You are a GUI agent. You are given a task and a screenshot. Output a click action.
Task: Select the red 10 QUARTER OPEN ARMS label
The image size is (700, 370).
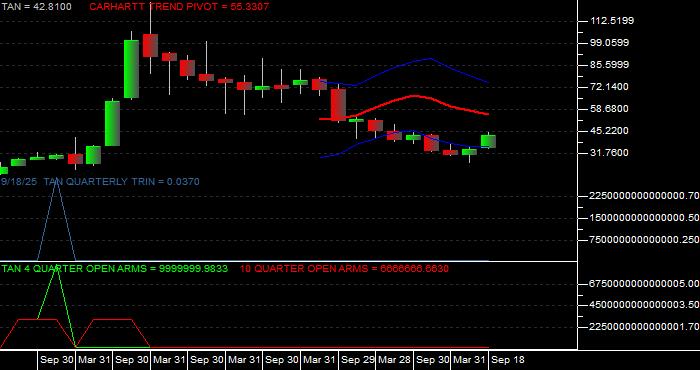tap(344, 269)
